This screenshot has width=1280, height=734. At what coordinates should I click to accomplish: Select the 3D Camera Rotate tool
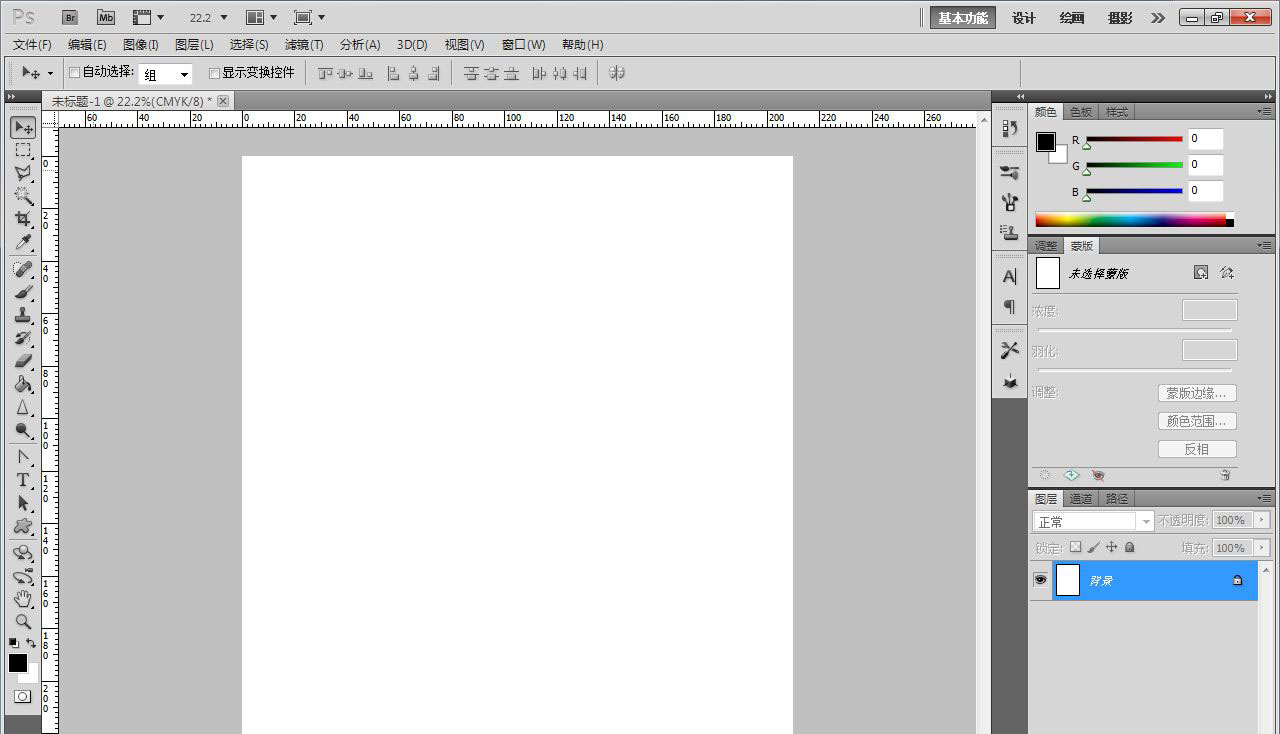pos(23,576)
